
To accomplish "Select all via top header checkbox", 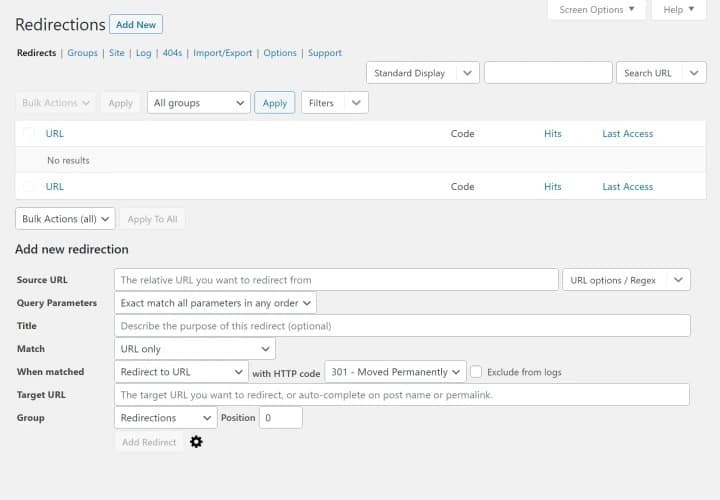I will tap(28, 134).
